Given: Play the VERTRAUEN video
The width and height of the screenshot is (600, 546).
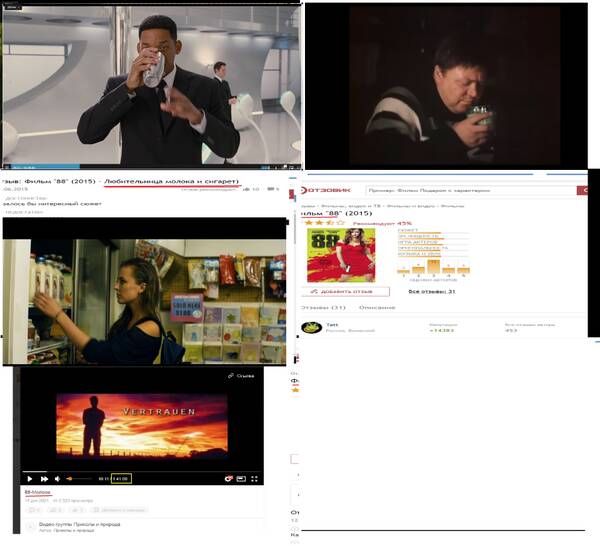Looking at the screenshot, I should (30, 479).
